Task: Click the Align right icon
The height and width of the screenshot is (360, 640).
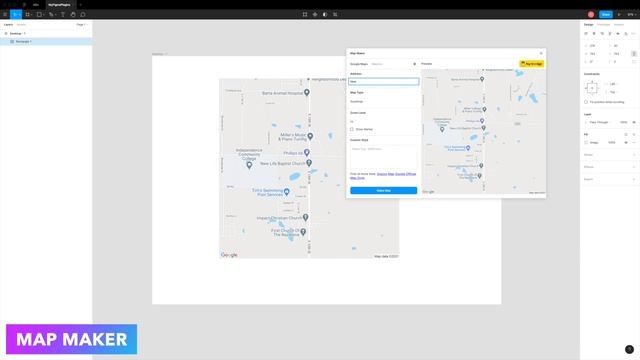Action: click(602, 33)
